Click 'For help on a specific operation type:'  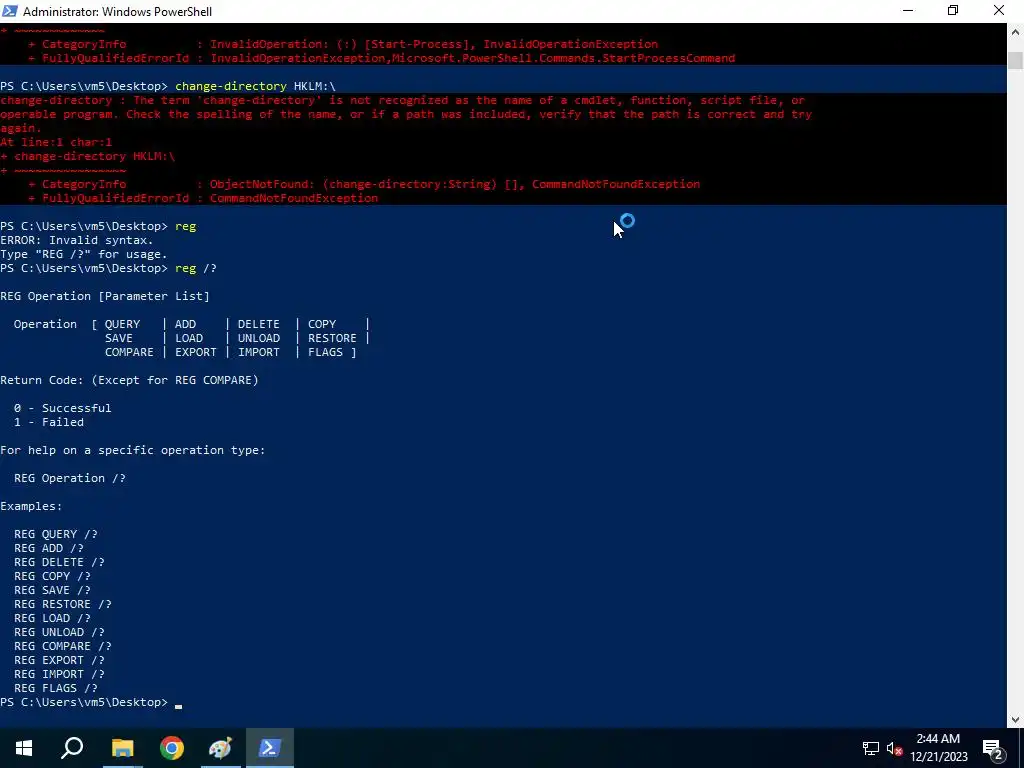click(133, 451)
